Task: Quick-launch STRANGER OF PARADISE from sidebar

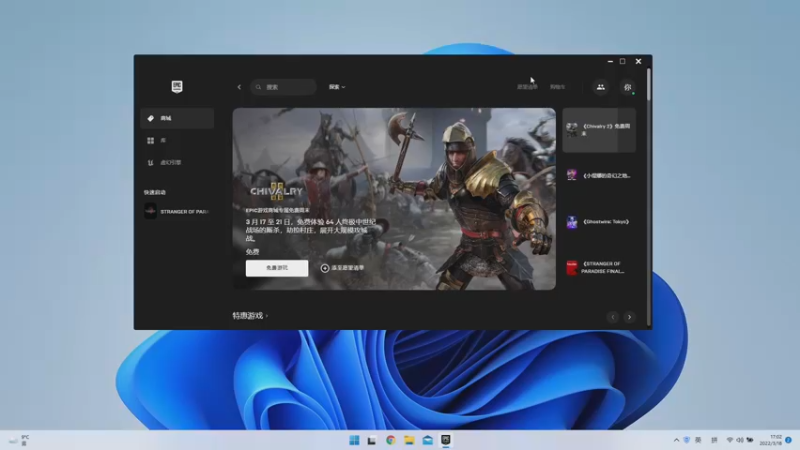Action: tap(177, 211)
